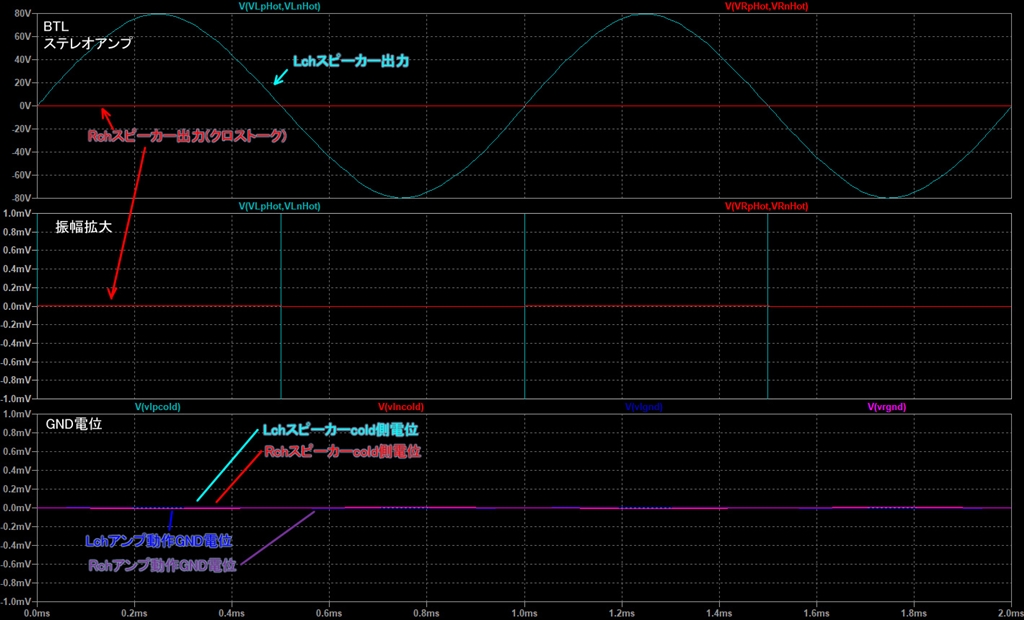Click the 0.6ms time axis value

(x=329, y=613)
